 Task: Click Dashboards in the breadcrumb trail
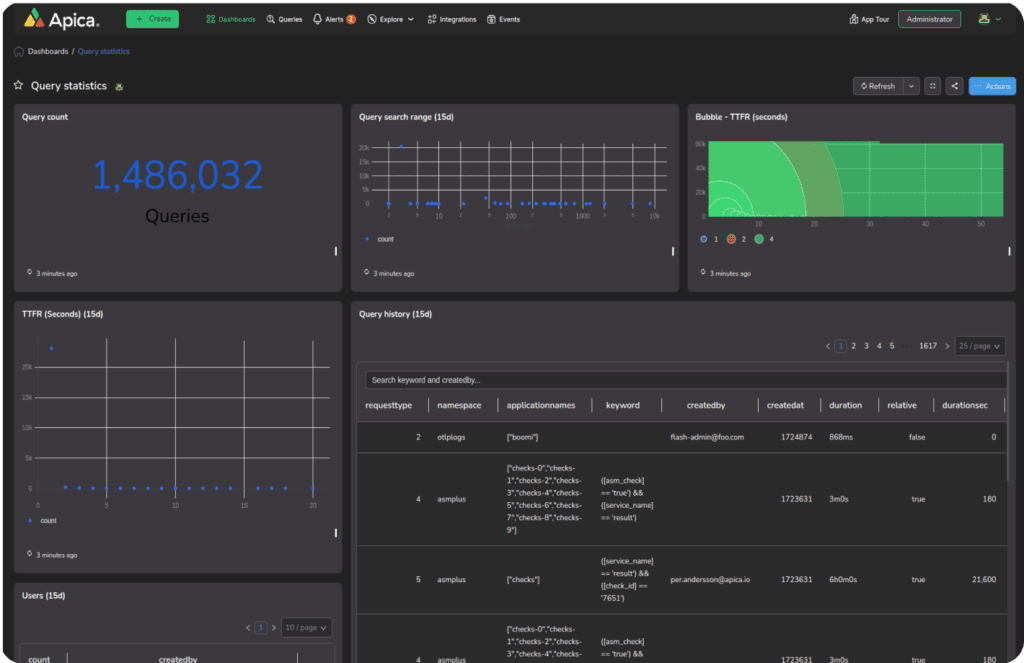tap(47, 50)
